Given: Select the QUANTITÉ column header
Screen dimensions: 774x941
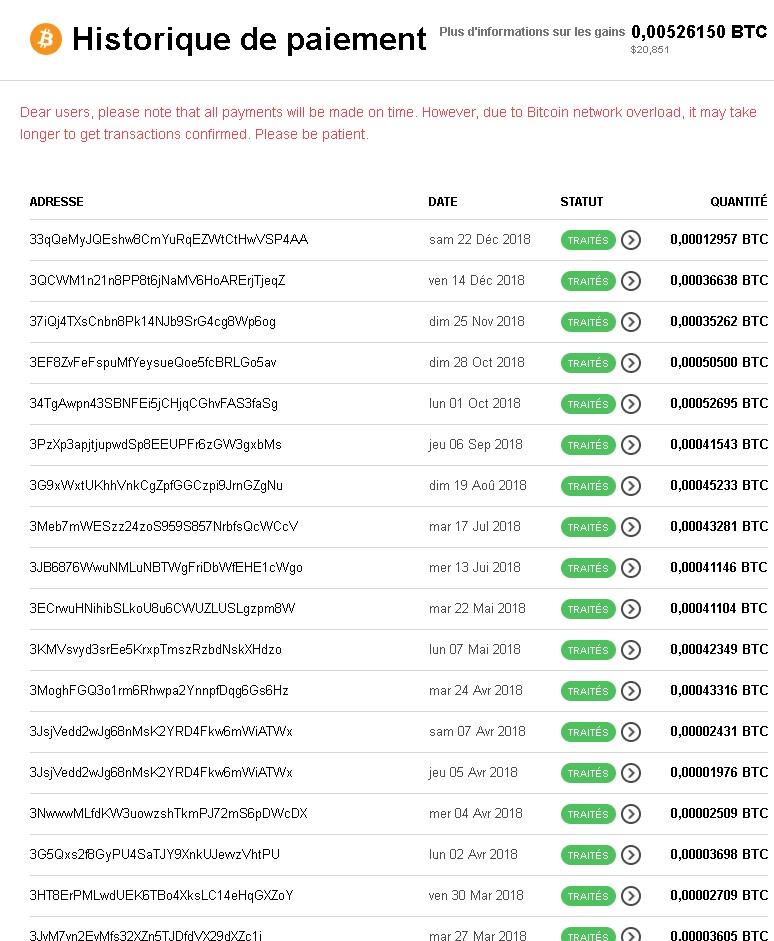Looking at the screenshot, I should pyautogui.click(x=739, y=201).
